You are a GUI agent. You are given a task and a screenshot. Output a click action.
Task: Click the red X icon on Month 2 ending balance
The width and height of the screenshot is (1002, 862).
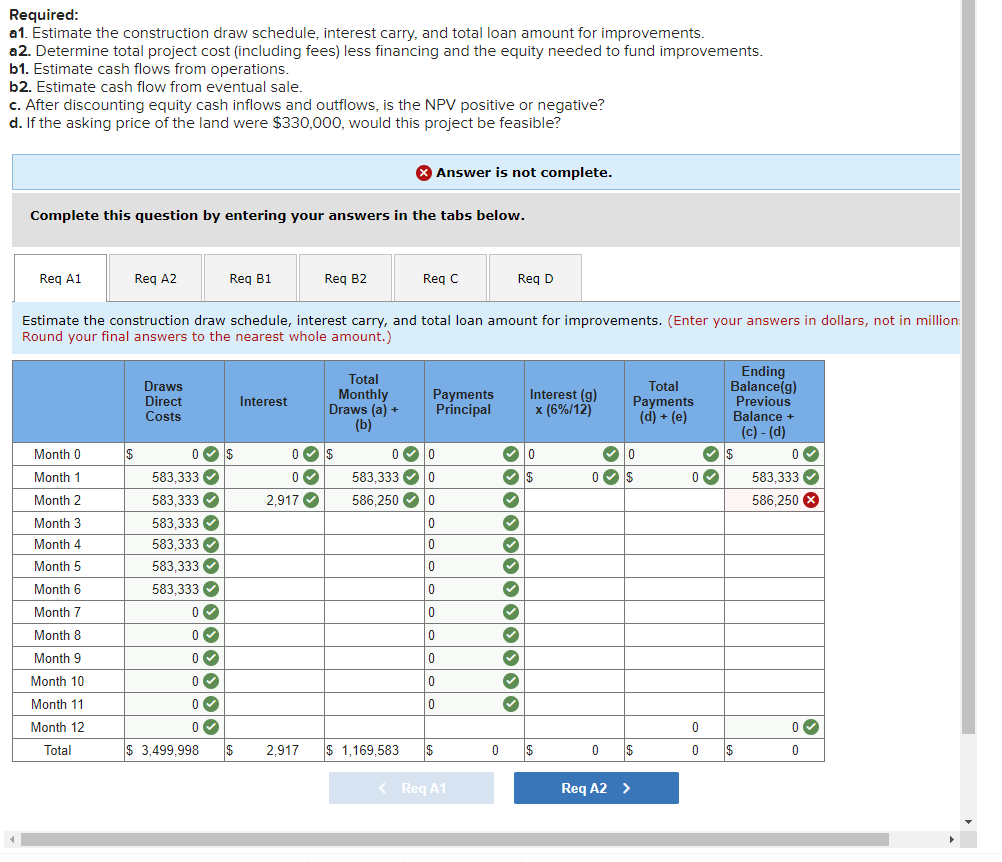pyautogui.click(x=811, y=500)
